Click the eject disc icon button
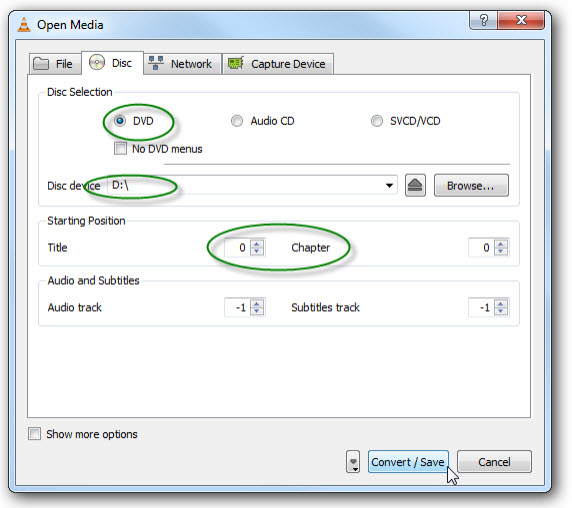This screenshot has width=572, height=508. (x=415, y=186)
